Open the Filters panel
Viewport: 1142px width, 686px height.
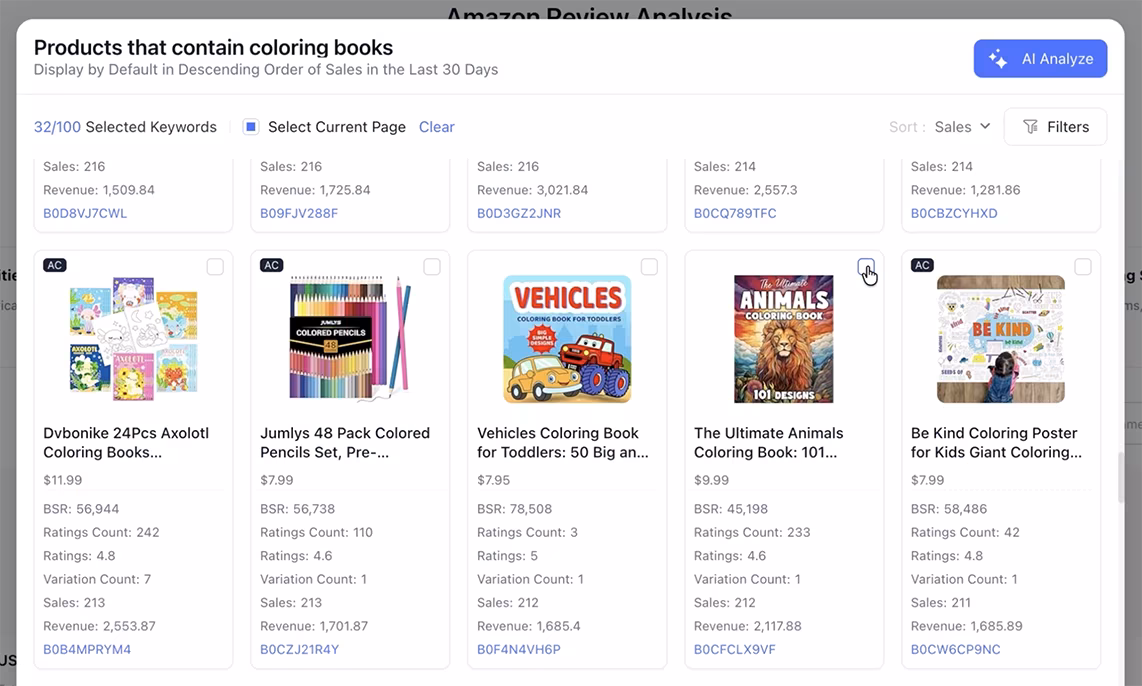coord(1055,127)
